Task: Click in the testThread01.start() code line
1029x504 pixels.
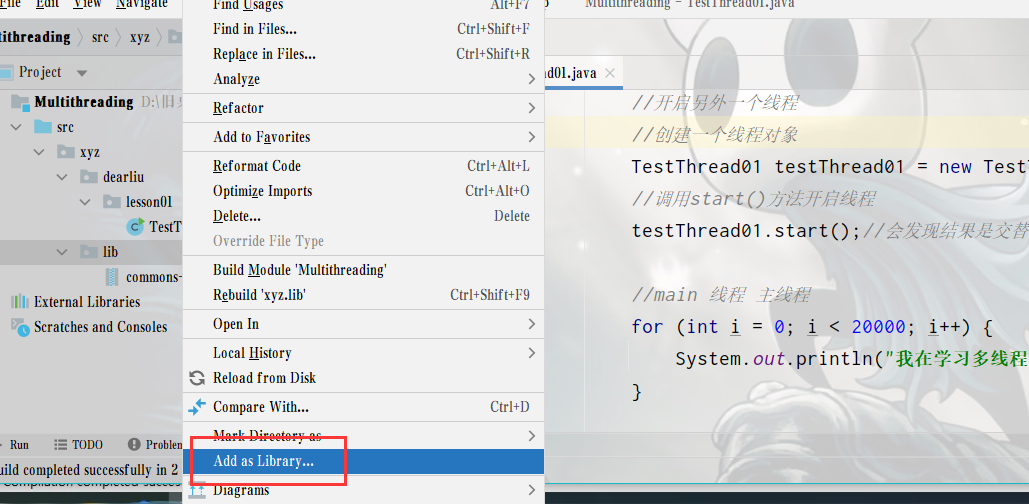Action: (746, 230)
